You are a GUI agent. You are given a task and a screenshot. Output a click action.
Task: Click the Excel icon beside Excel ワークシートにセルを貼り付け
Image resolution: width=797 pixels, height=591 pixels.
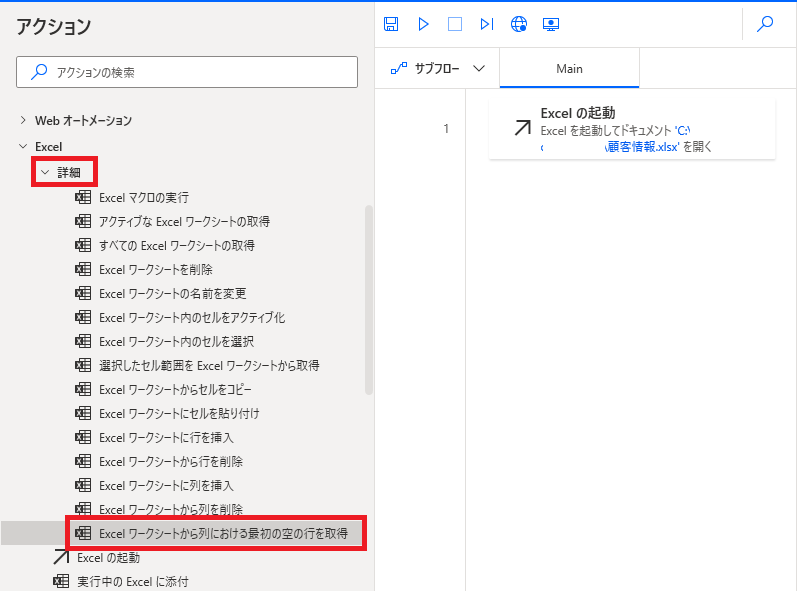click(x=83, y=413)
